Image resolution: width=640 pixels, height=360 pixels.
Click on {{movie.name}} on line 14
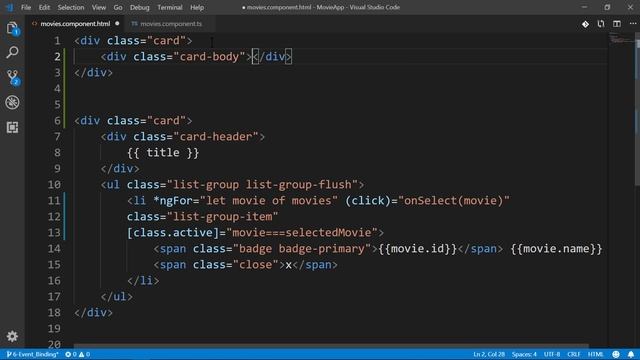[x=556, y=249]
